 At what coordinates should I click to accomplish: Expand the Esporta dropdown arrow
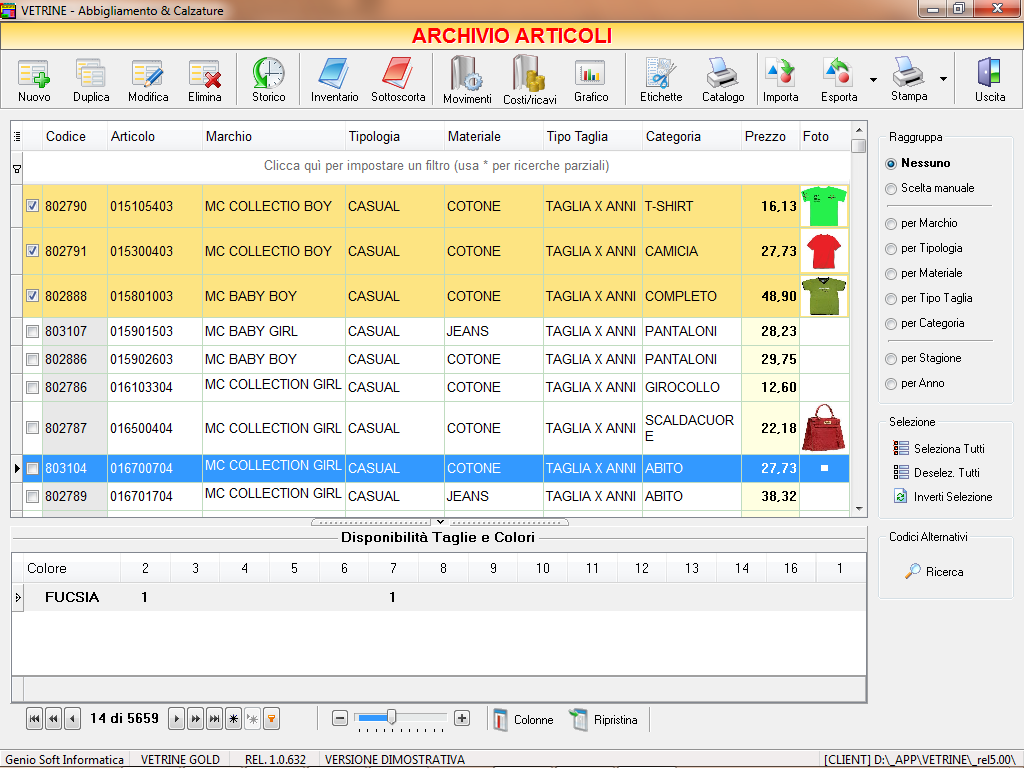873,80
